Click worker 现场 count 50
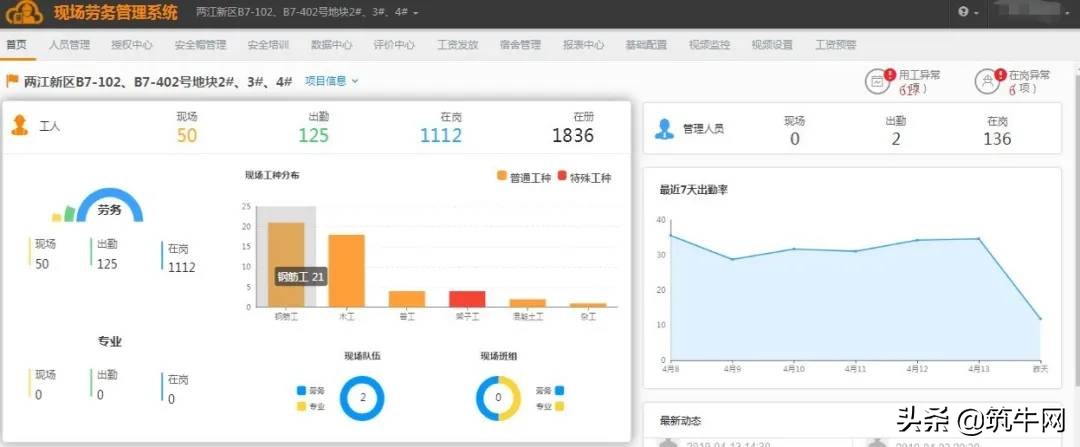1080x447 pixels. point(187,135)
